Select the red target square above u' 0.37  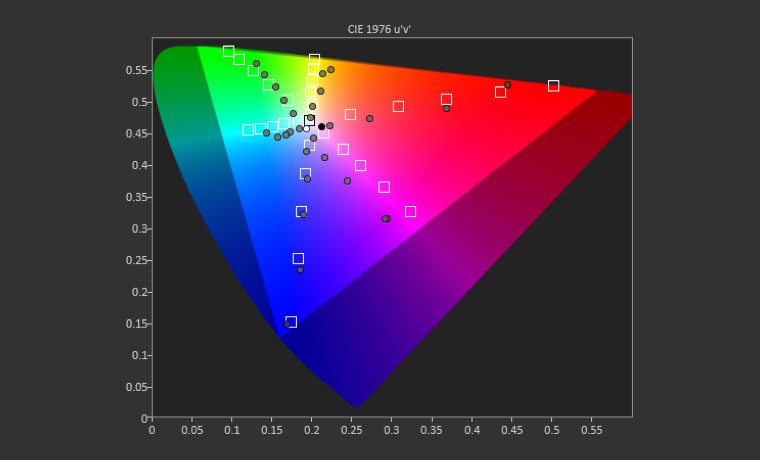446,99
